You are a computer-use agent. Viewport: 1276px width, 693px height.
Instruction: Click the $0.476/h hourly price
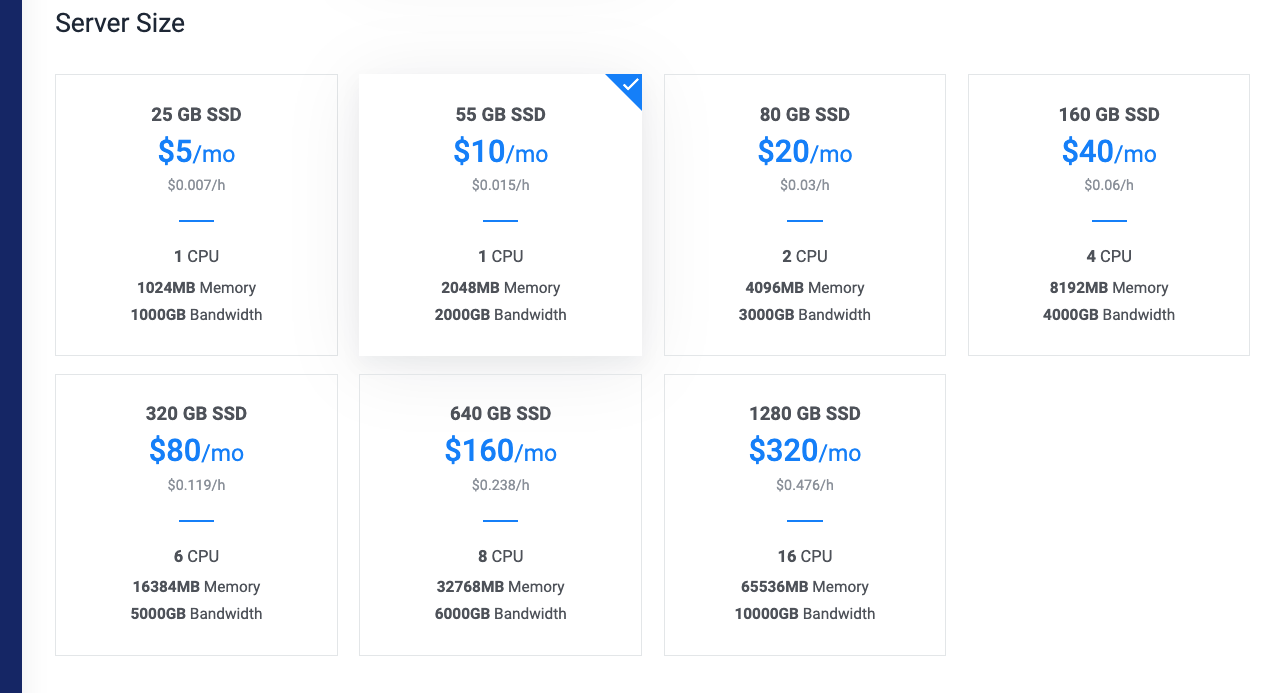point(804,485)
